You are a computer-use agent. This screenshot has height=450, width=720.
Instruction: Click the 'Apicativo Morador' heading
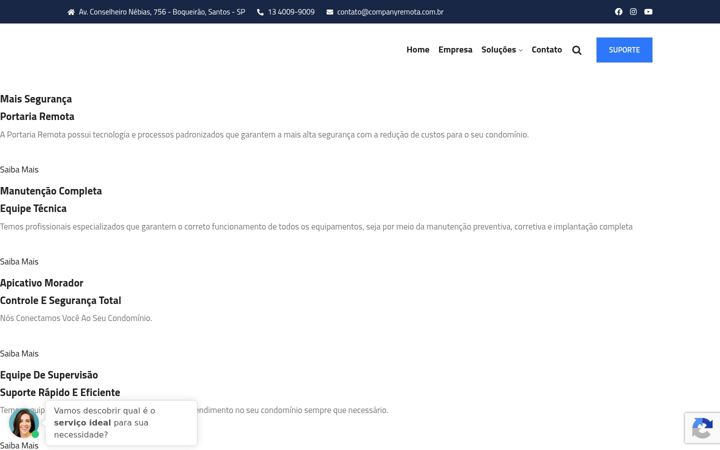point(42,283)
